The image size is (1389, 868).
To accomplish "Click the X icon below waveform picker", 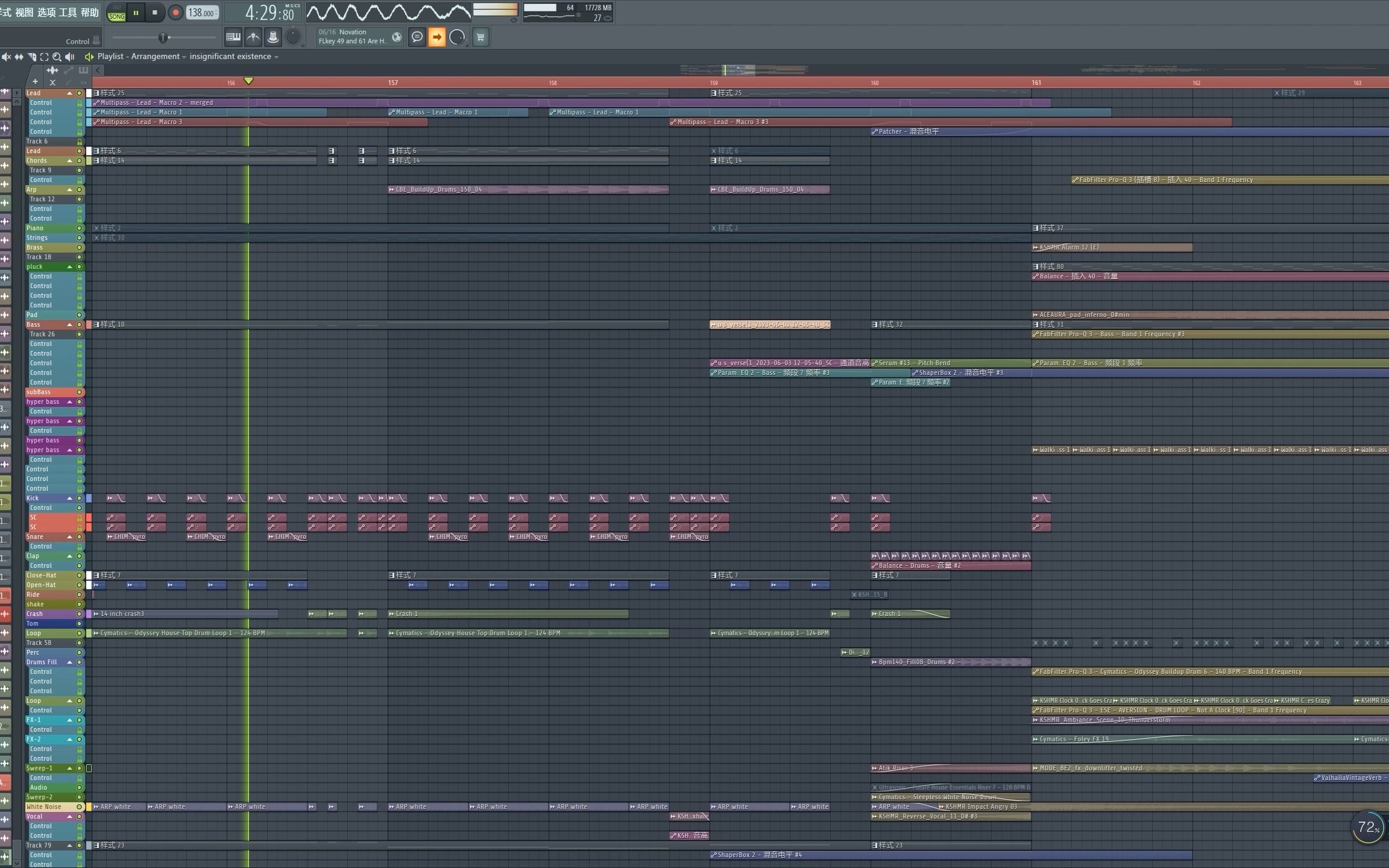I will click(52, 83).
